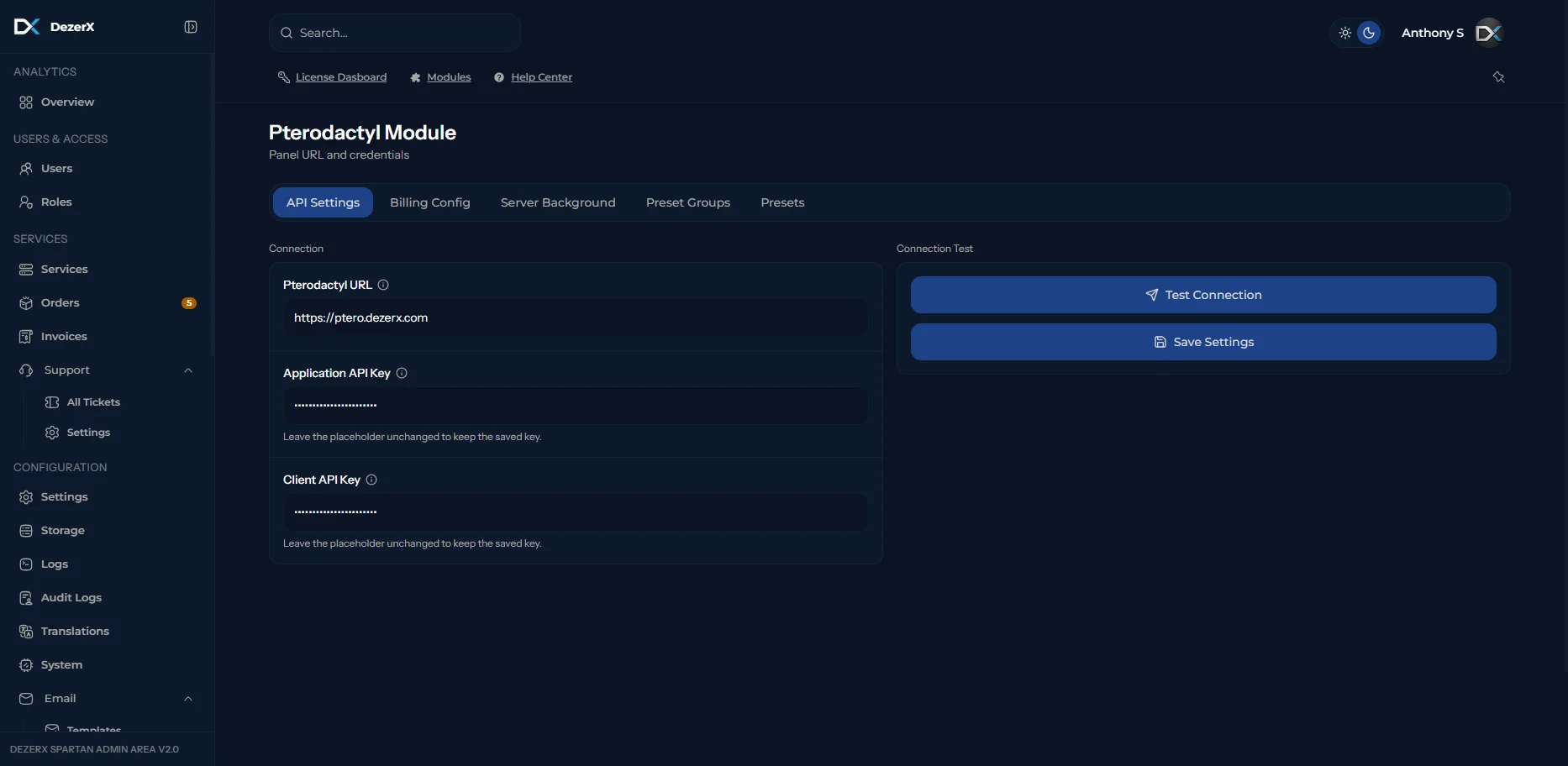The height and width of the screenshot is (766, 1568).
Task: Focus the Search input field
Action: [395, 33]
